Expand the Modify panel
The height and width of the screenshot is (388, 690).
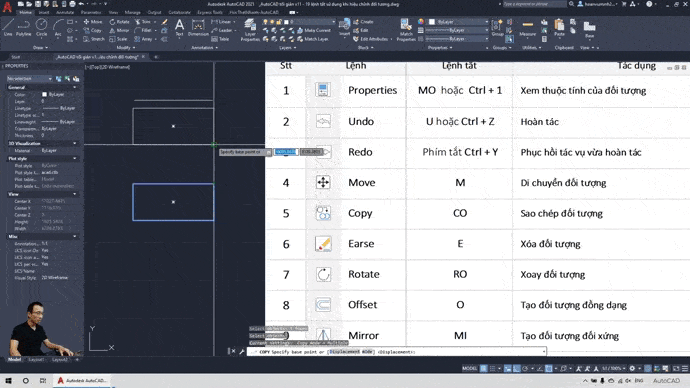click(x=125, y=48)
